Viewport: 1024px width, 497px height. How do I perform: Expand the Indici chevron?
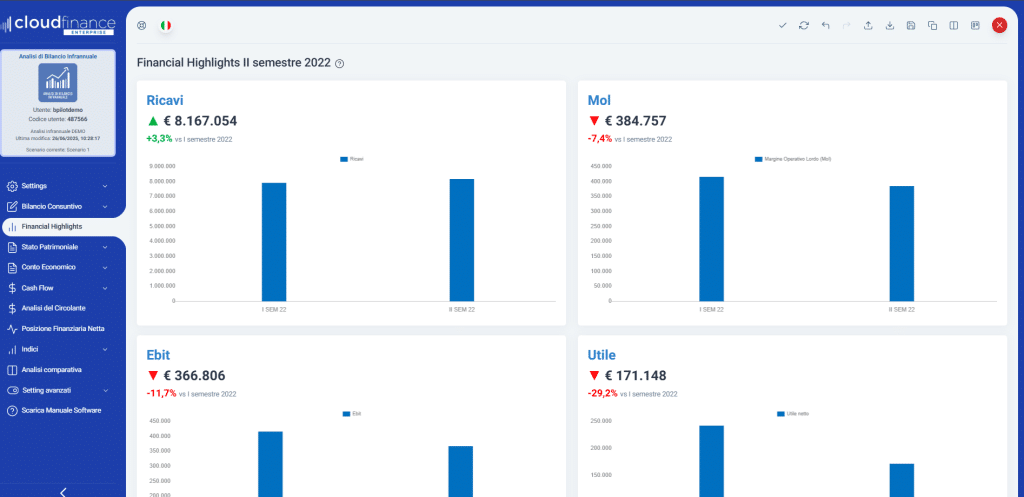(105, 349)
